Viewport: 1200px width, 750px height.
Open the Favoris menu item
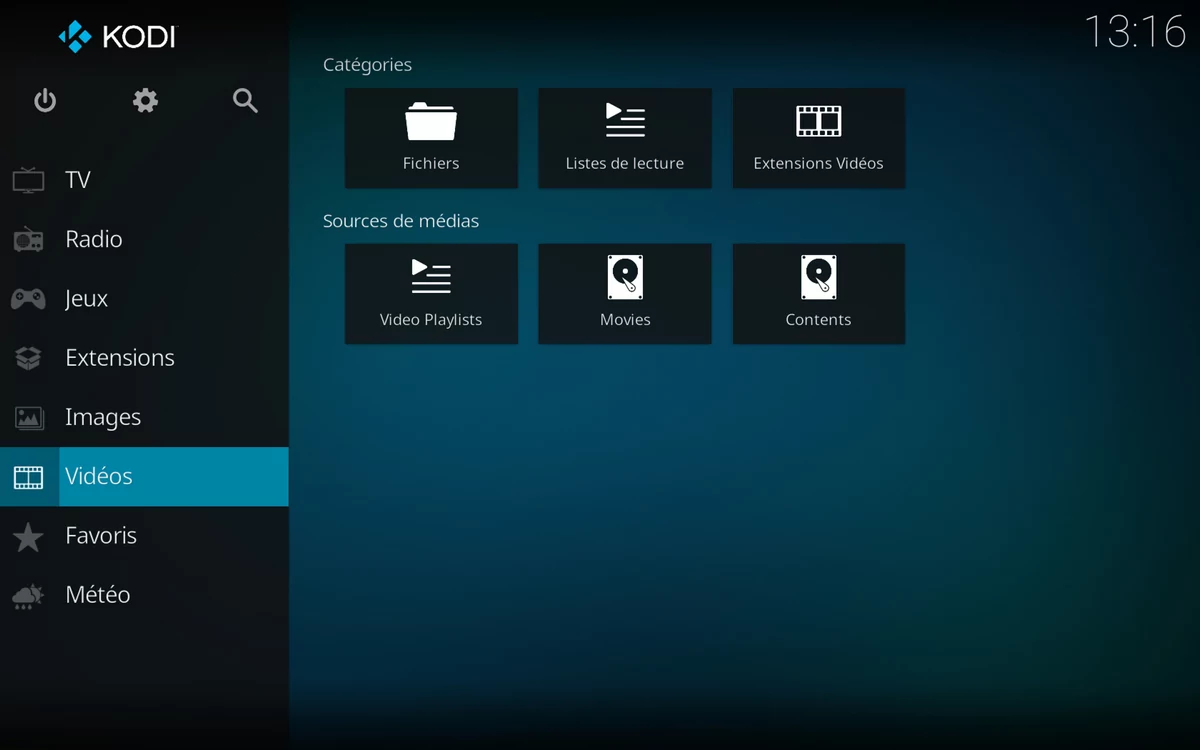point(144,536)
